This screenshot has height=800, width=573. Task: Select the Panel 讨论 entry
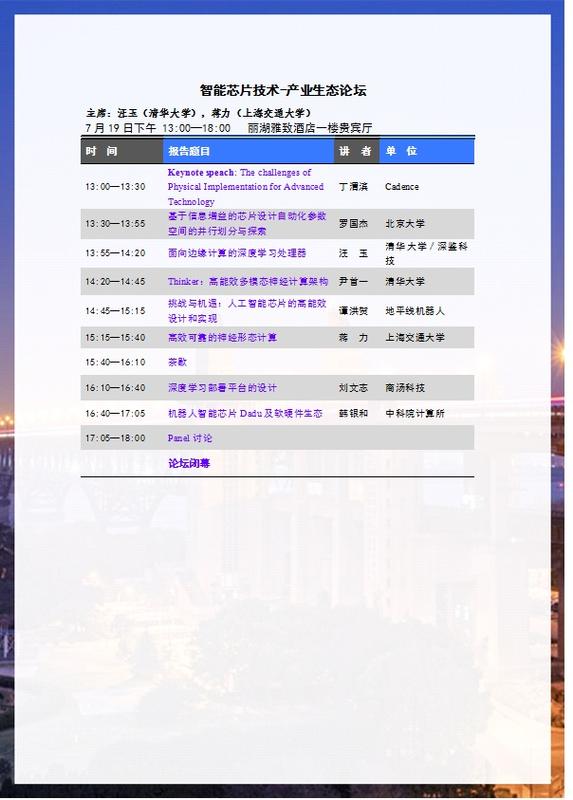coord(190,438)
